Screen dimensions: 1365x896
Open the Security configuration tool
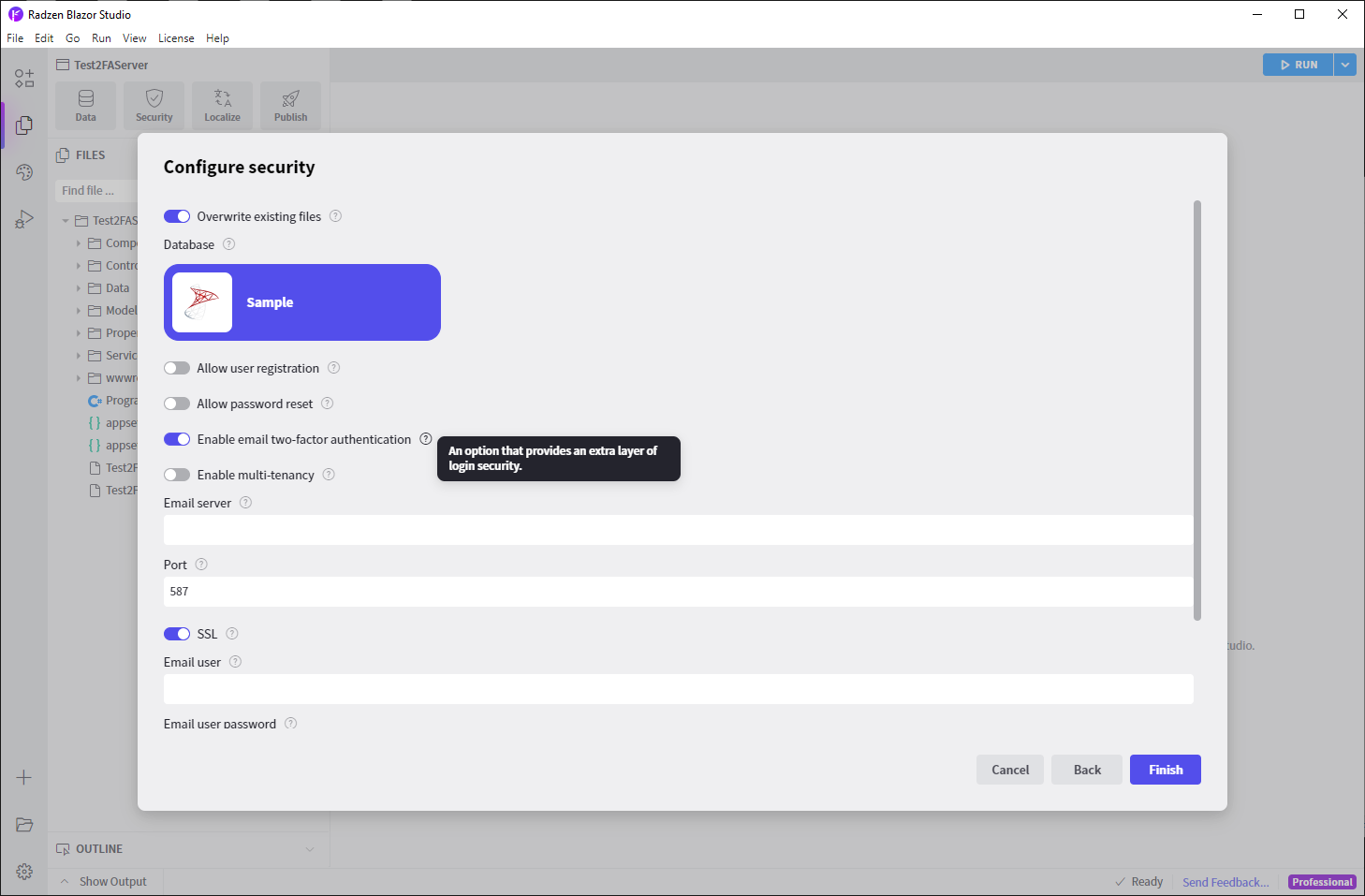(x=154, y=105)
